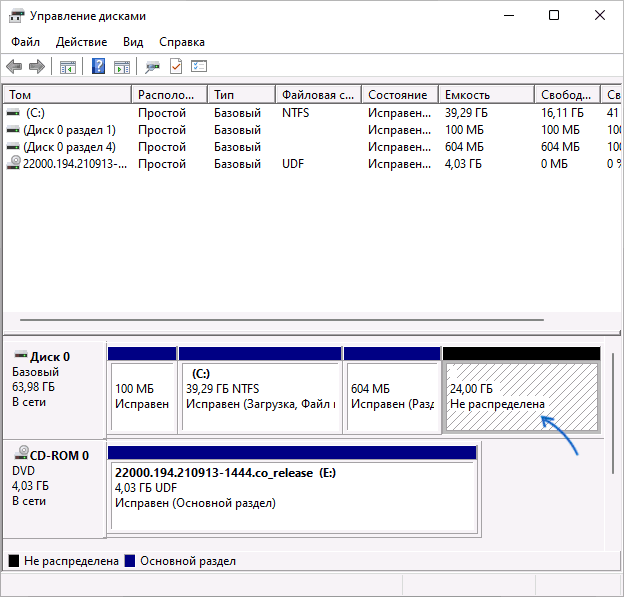Select the CD-ROM 0 UDF volume block
The width and height of the screenshot is (624, 597).
[291, 488]
